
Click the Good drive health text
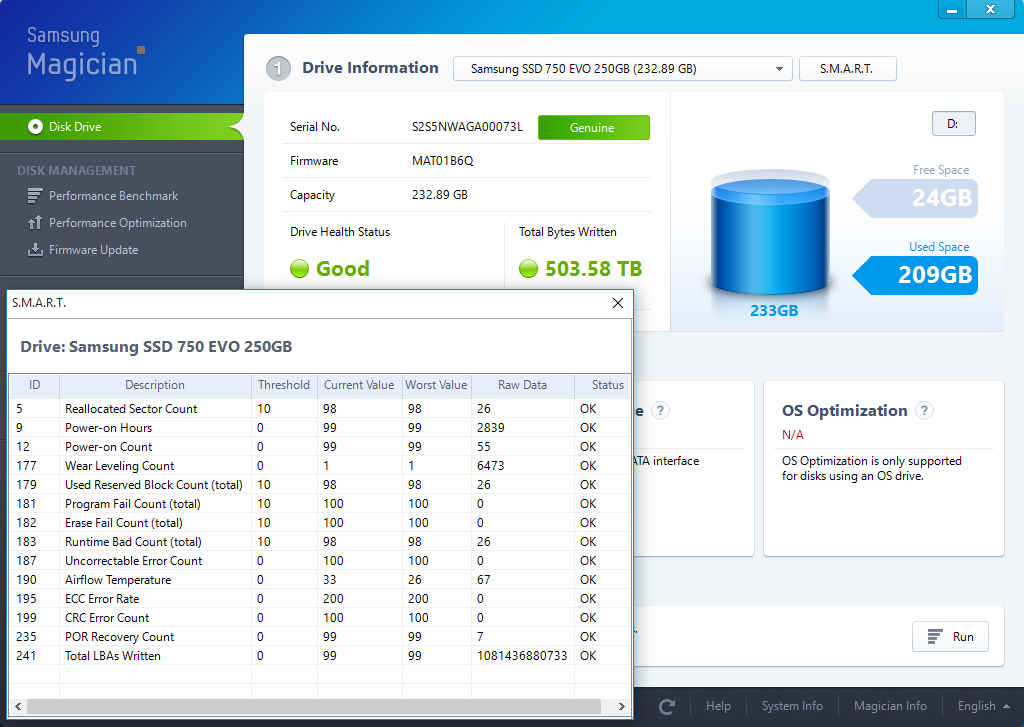coord(343,268)
